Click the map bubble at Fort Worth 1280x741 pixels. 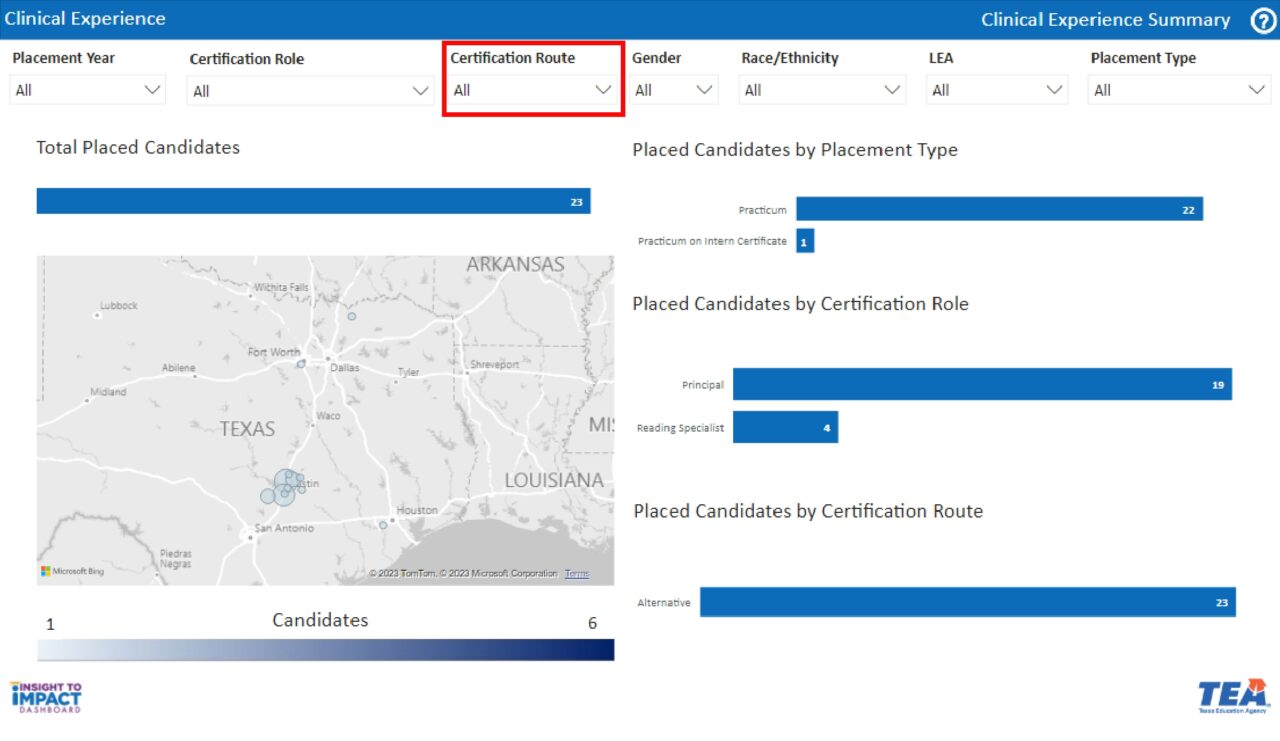[x=301, y=364]
